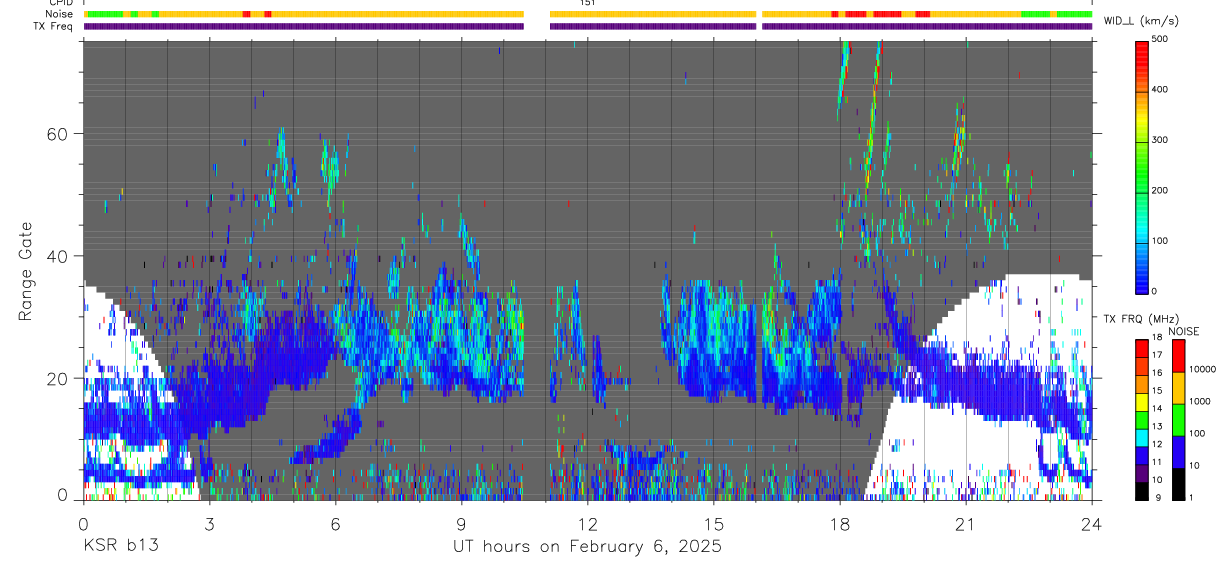Click the '24' tick label on the UT hours axis
The width and height of the screenshot is (1228, 567).
[1092, 524]
